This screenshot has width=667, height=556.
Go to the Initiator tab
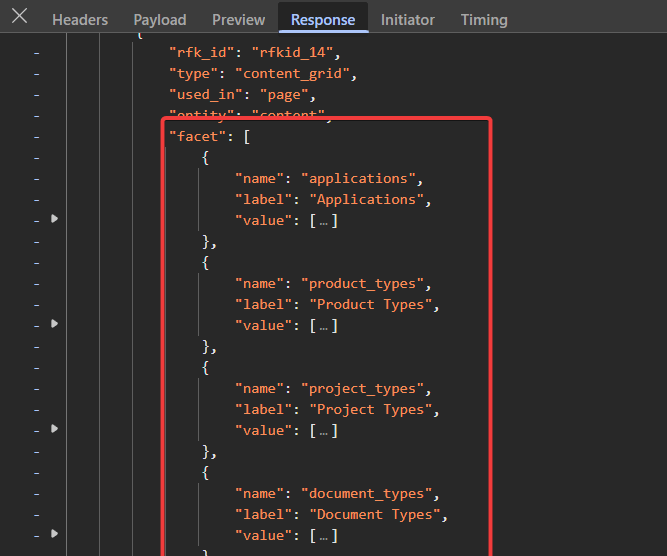(x=407, y=20)
